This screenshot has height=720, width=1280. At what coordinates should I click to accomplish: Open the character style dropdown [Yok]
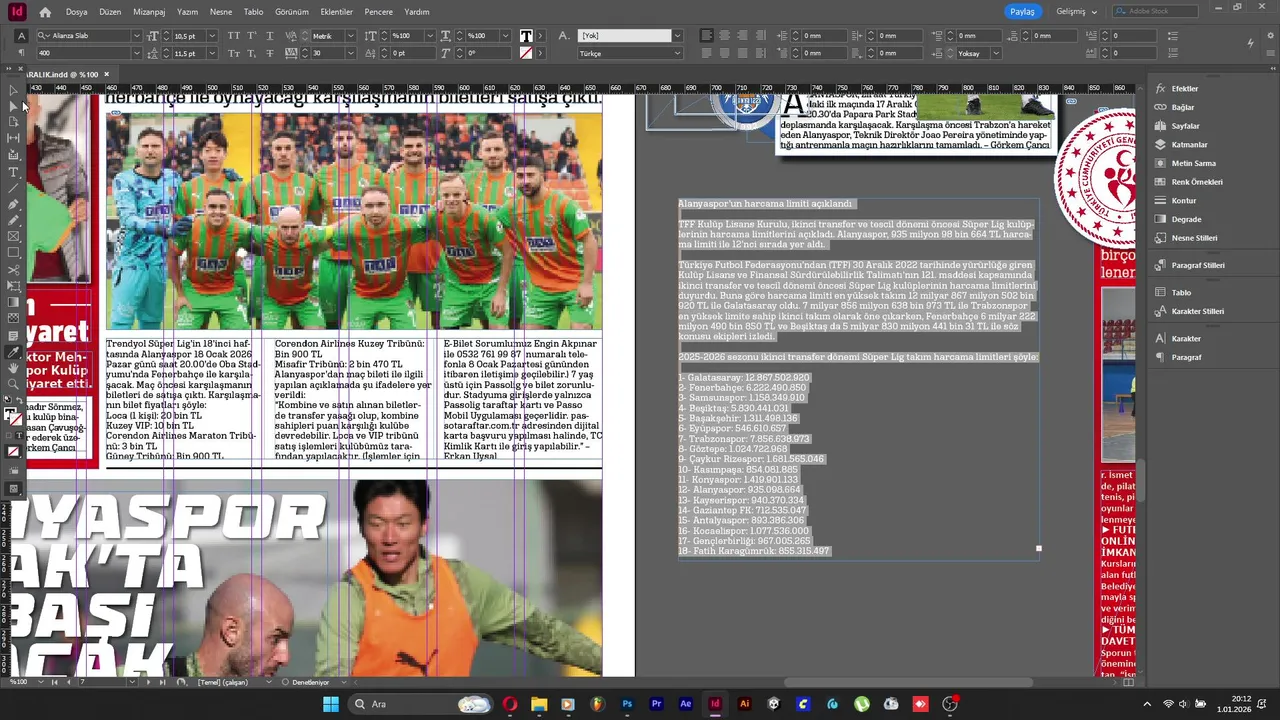click(676, 36)
